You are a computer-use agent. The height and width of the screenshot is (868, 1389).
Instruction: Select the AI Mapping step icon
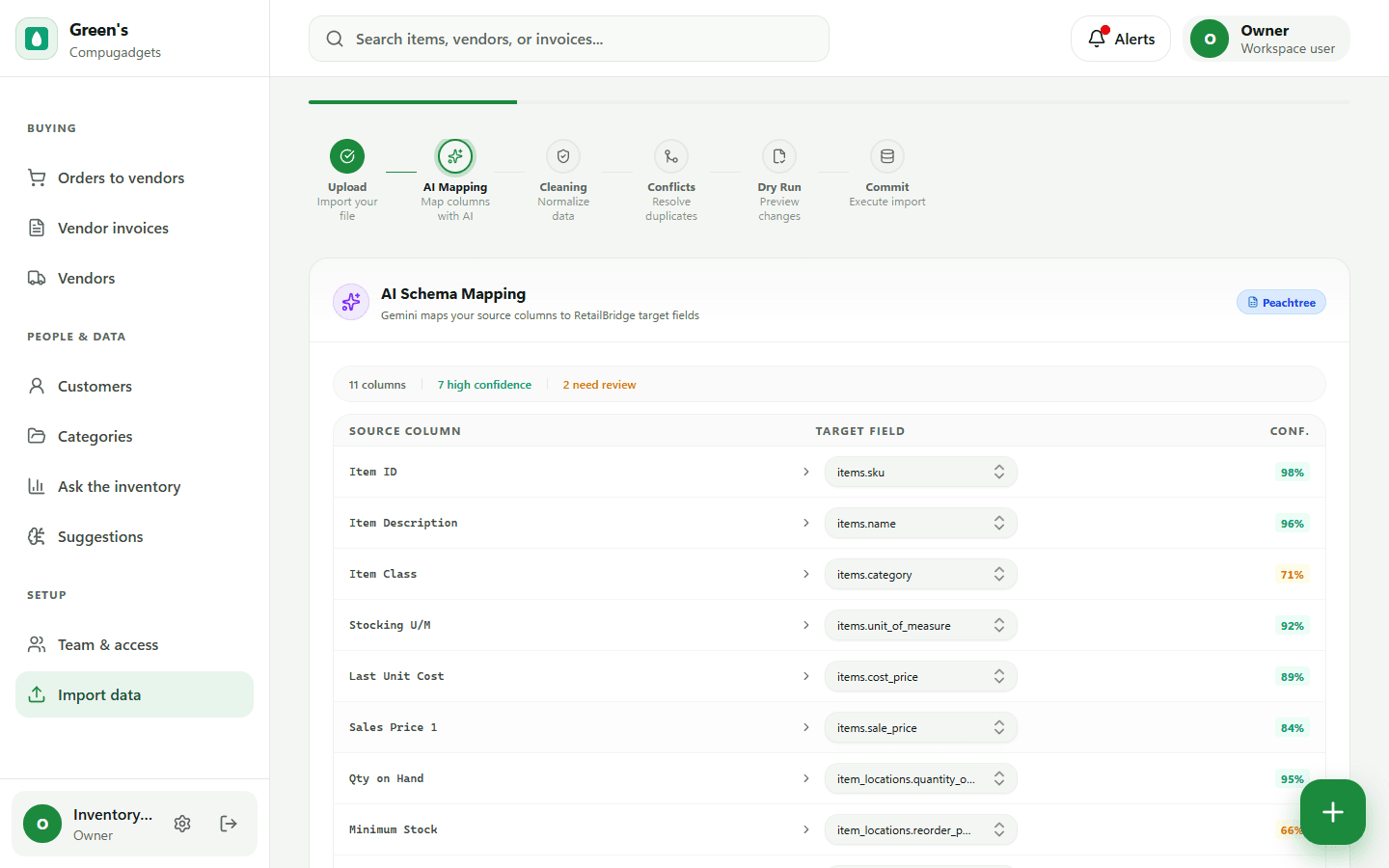455,156
